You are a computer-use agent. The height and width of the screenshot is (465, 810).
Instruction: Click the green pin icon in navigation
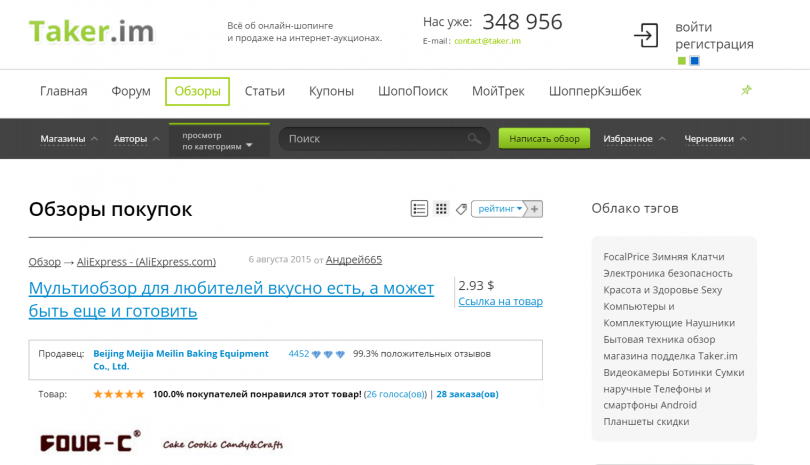point(746,90)
